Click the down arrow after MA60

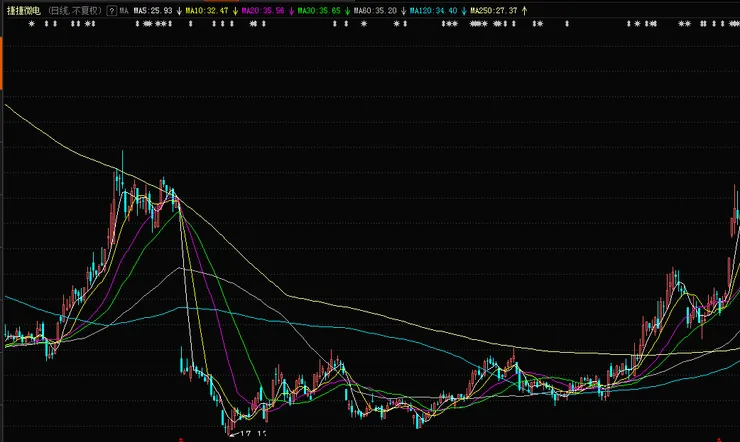404,11
